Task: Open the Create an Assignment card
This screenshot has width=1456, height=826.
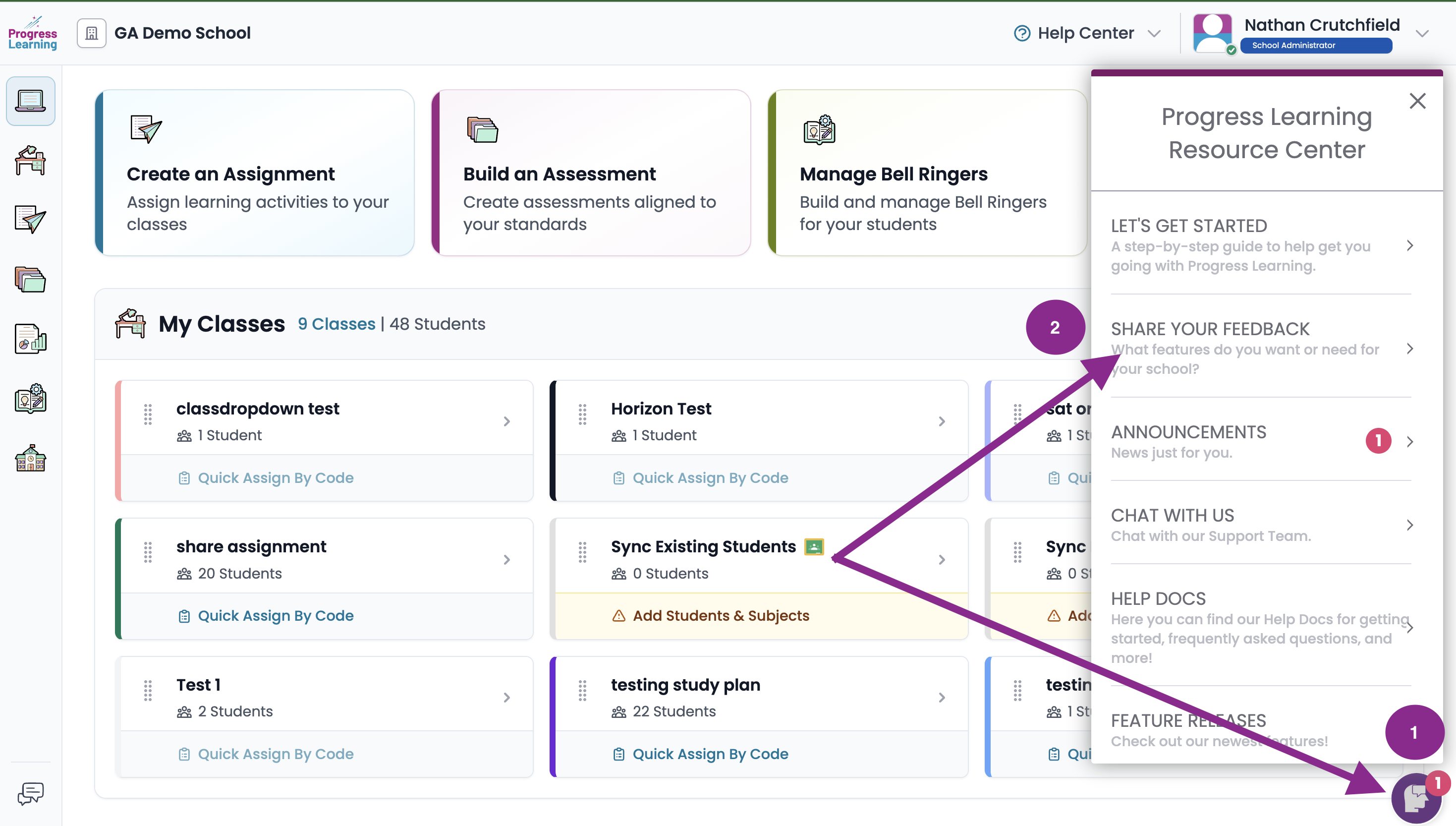Action: pyautogui.click(x=255, y=173)
